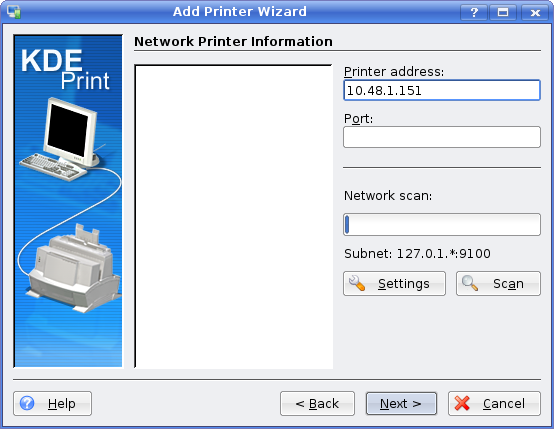
Task: Go to the Next wizard page
Action: (401, 403)
